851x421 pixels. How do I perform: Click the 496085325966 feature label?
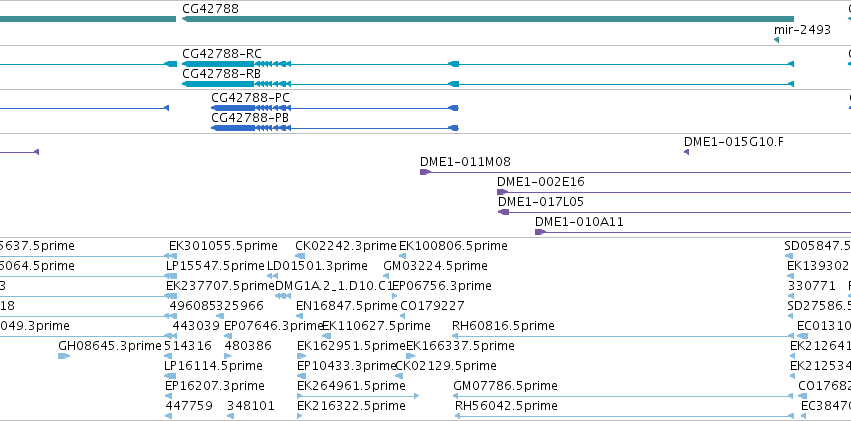217,306
